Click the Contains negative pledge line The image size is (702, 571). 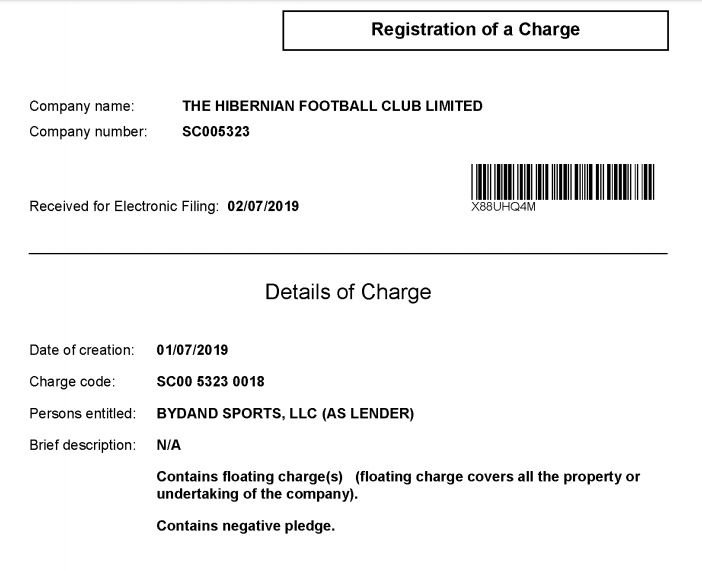click(246, 526)
